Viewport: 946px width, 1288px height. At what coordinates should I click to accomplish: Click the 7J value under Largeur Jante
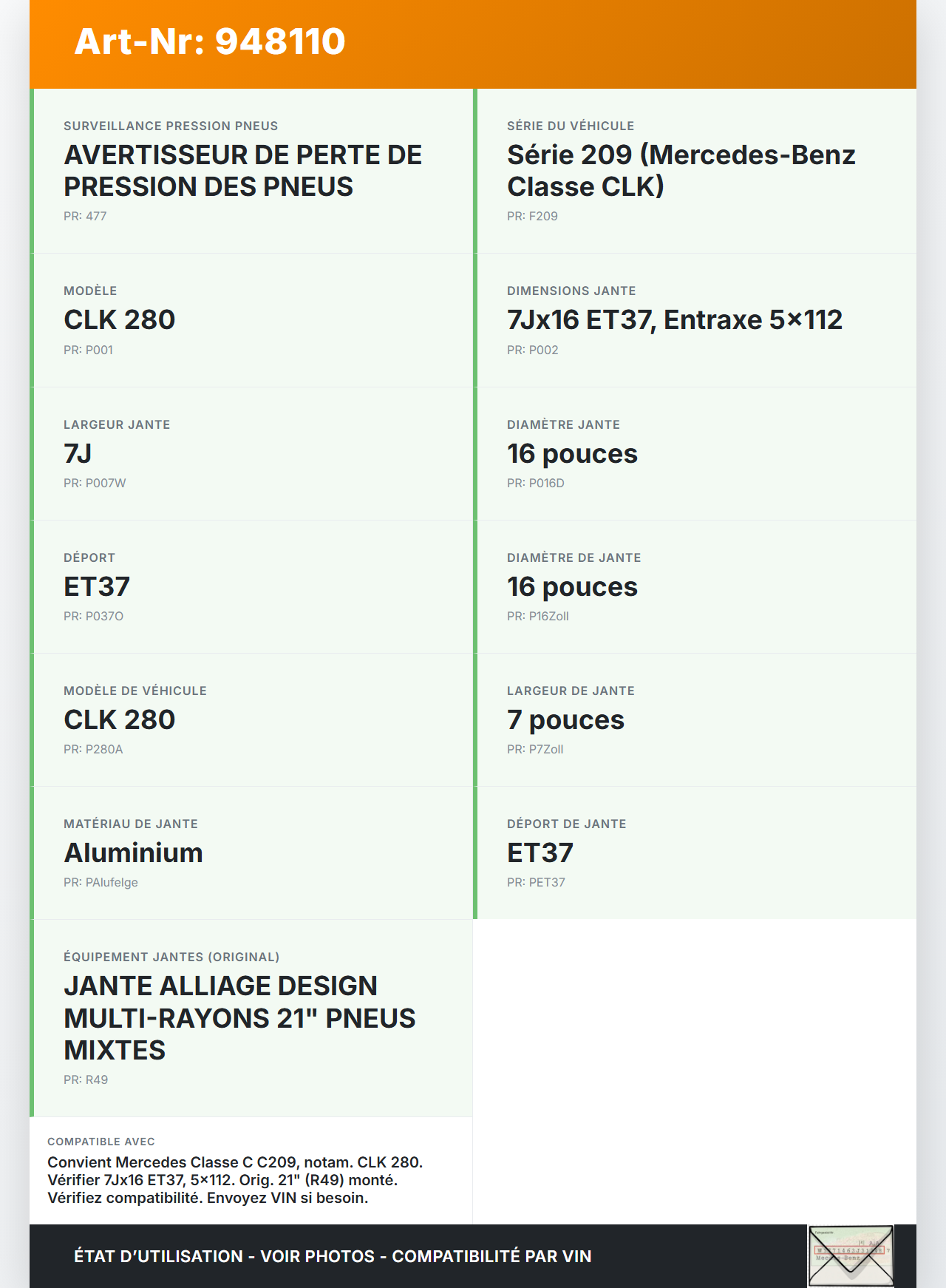click(78, 453)
